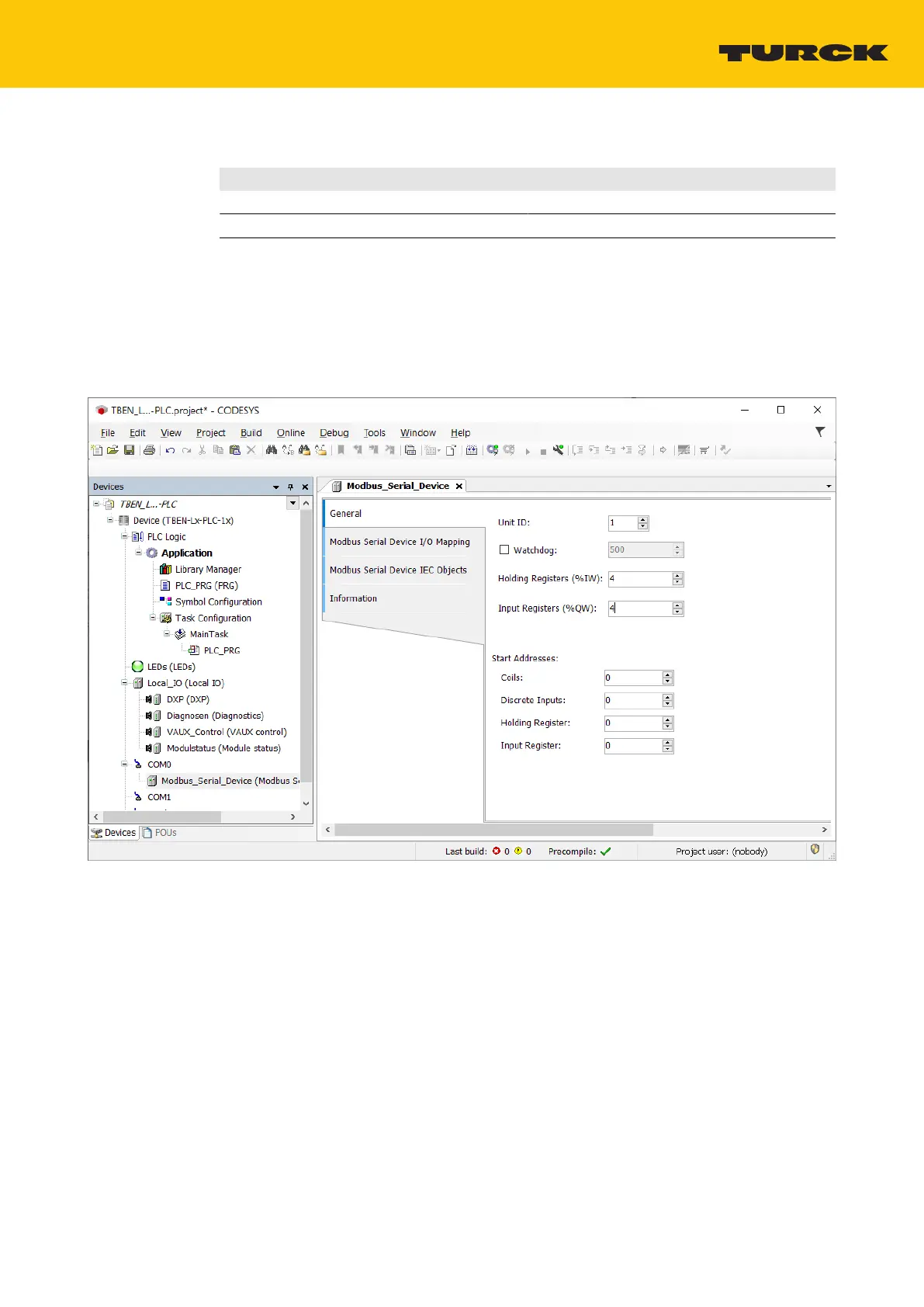Pin the Devices panel with pushpin icon

(291, 487)
